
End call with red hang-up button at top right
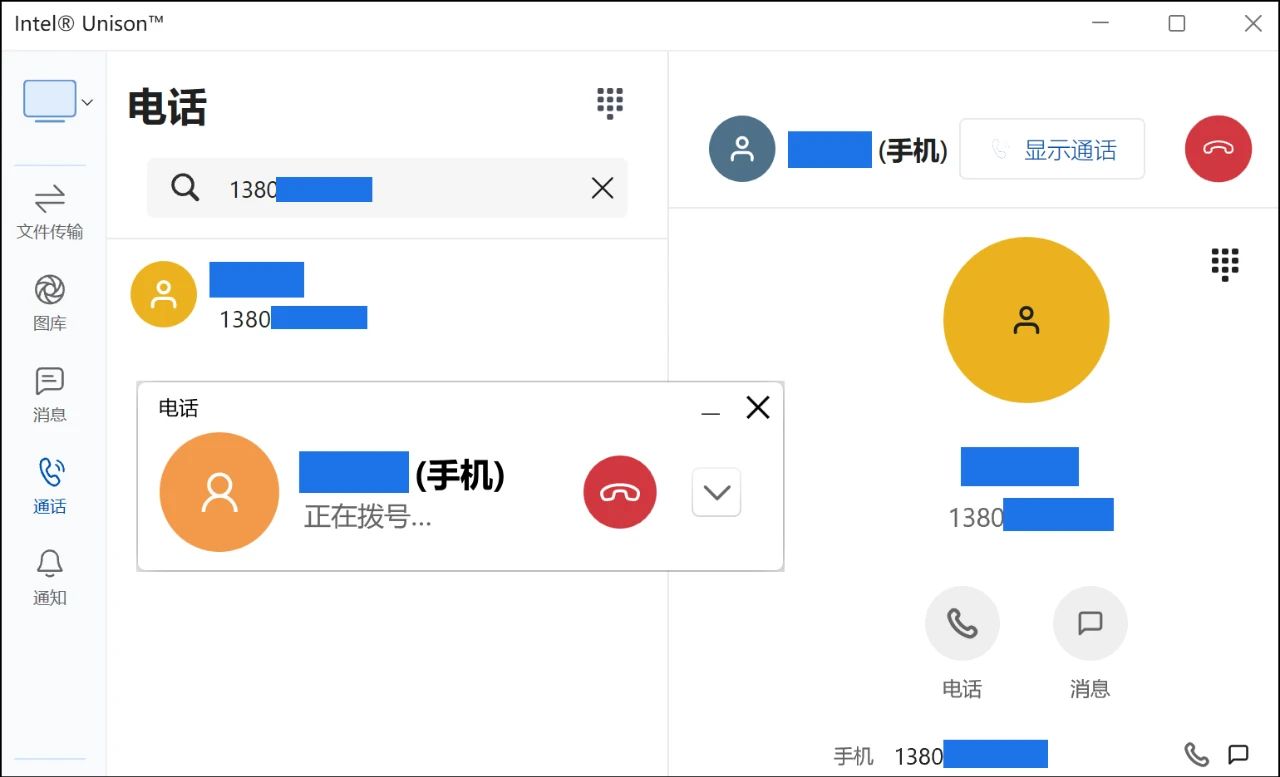pos(1218,149)
